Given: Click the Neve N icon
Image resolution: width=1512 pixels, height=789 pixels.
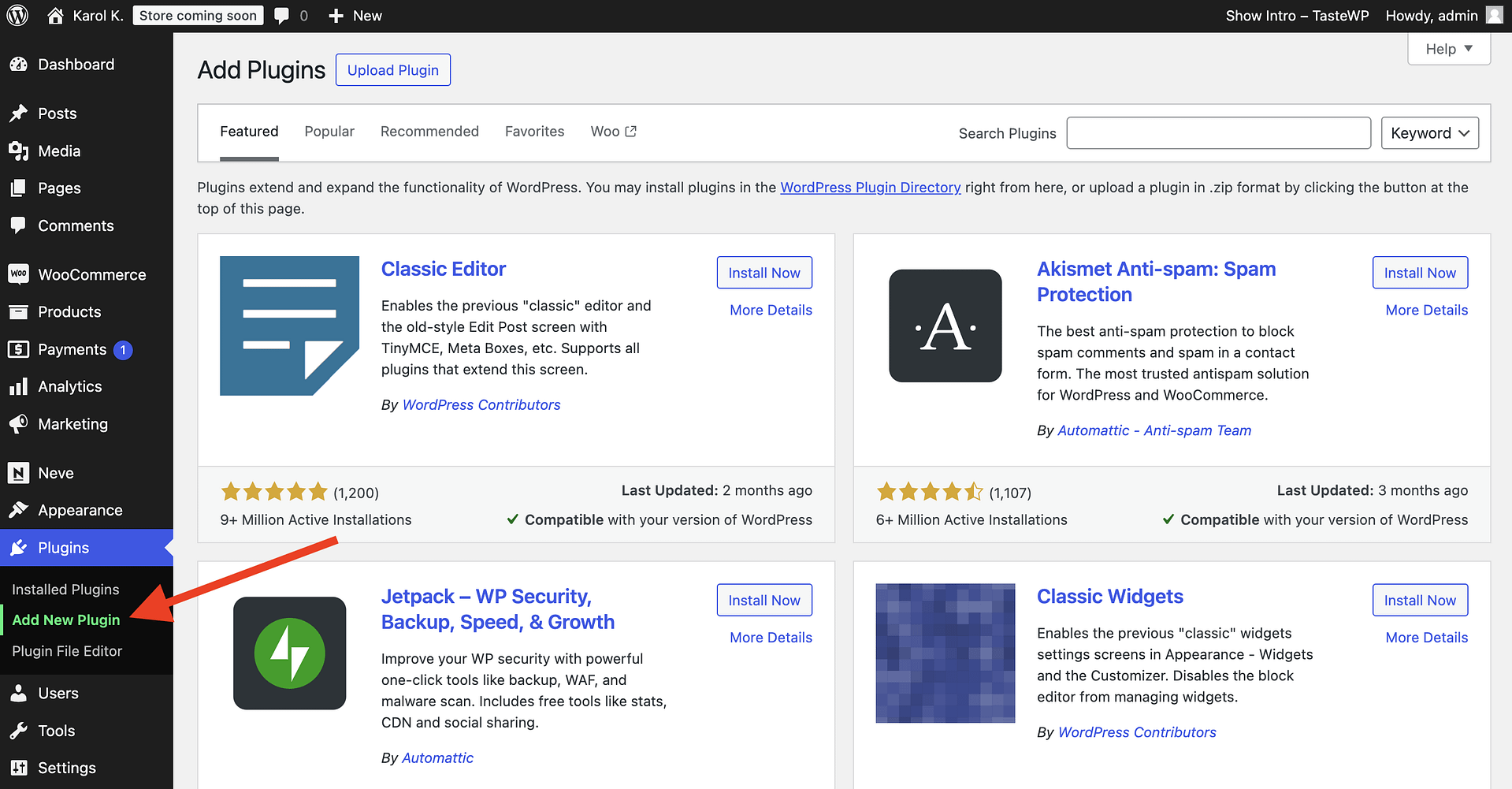Looking at the screenshot, I should click(19, 473).
